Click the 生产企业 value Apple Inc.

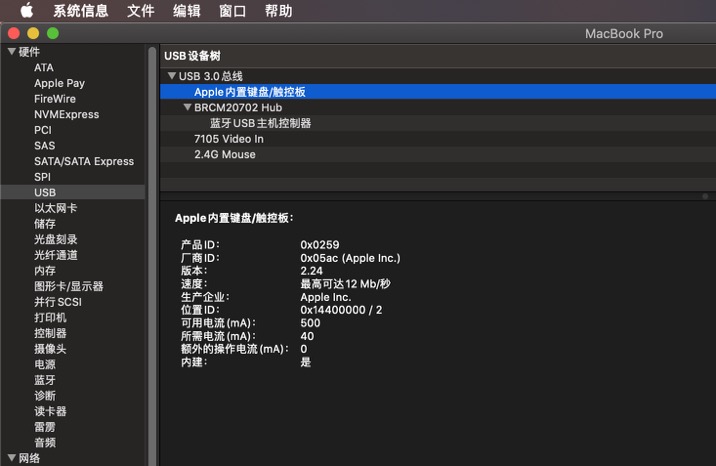pyautogui.click(x=326, y=297)
